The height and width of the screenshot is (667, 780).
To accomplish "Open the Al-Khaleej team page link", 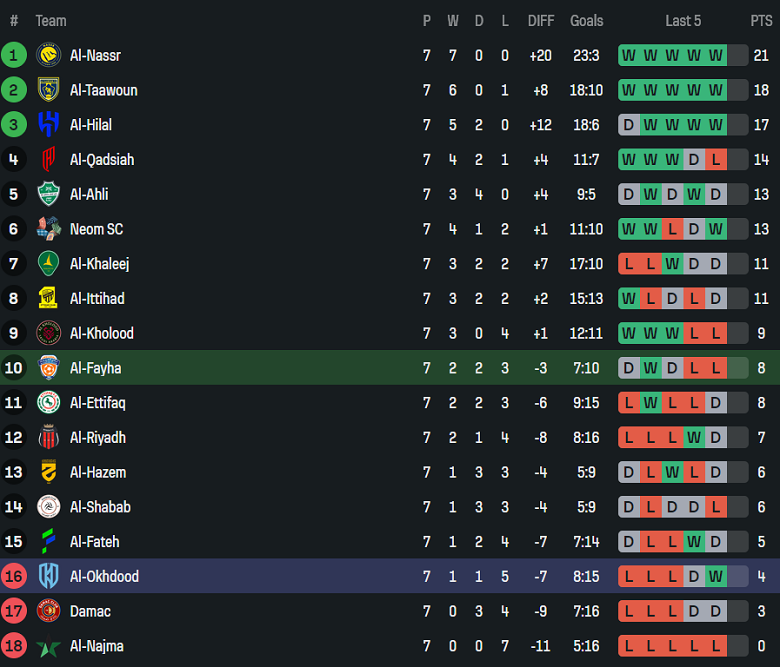I will click(x=99, y=264).
